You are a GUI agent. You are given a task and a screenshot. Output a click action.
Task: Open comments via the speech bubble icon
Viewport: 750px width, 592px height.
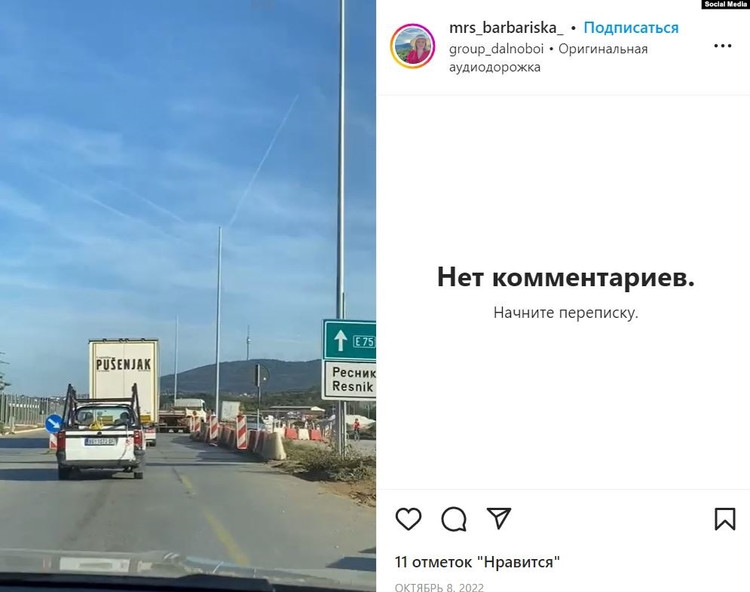click(453, 519)
